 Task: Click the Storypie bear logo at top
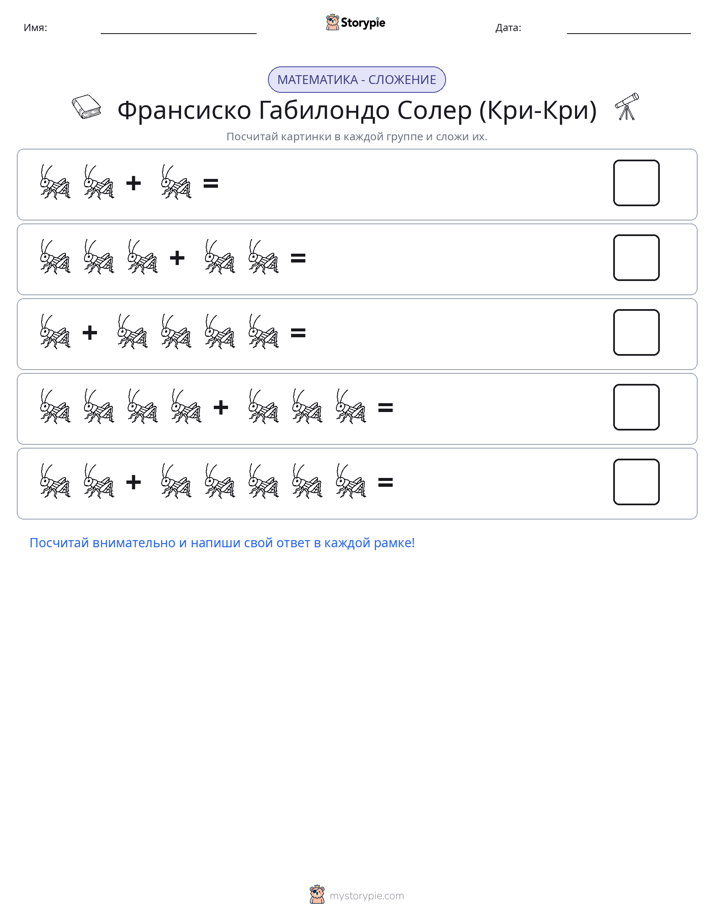click(332, 22)
